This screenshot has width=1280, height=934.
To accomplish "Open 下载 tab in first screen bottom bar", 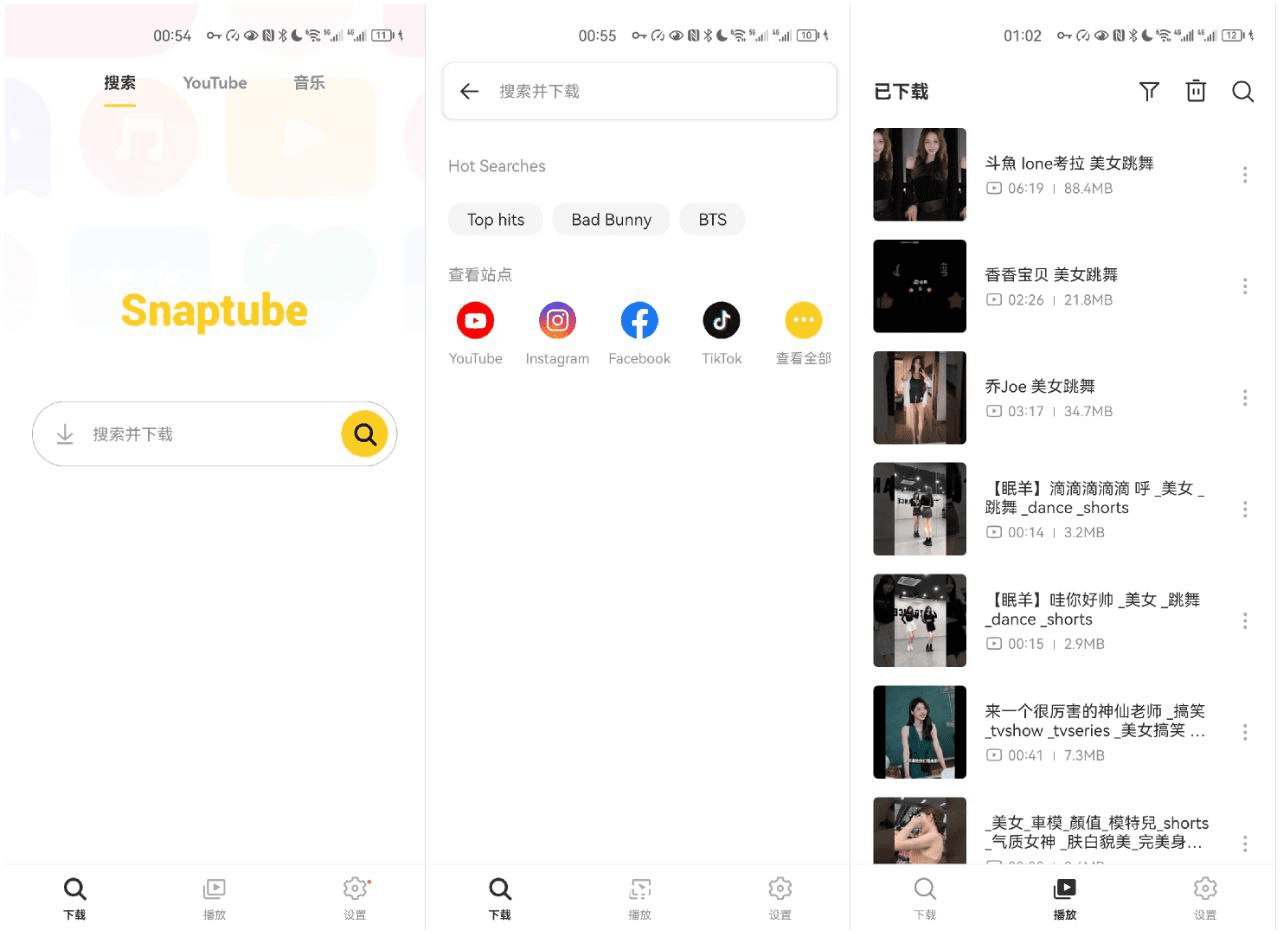I will [x=75, y=899].
